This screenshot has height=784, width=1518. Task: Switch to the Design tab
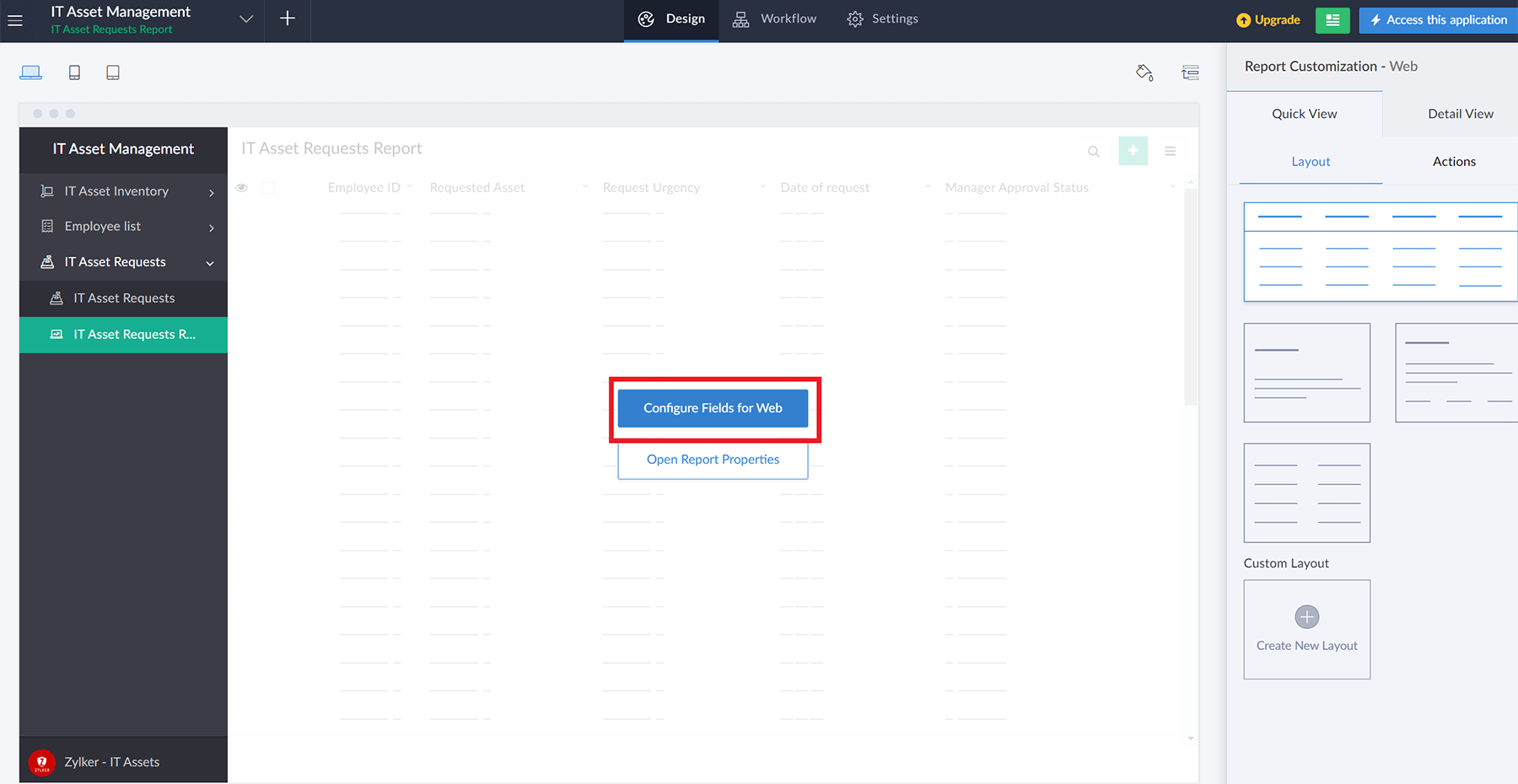(x=671, y=19)
